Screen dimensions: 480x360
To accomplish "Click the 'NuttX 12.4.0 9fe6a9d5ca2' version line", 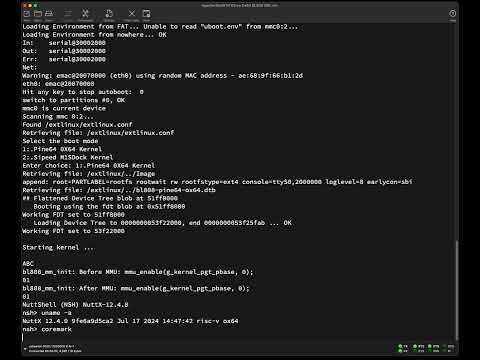I will [x=130, y=321].
